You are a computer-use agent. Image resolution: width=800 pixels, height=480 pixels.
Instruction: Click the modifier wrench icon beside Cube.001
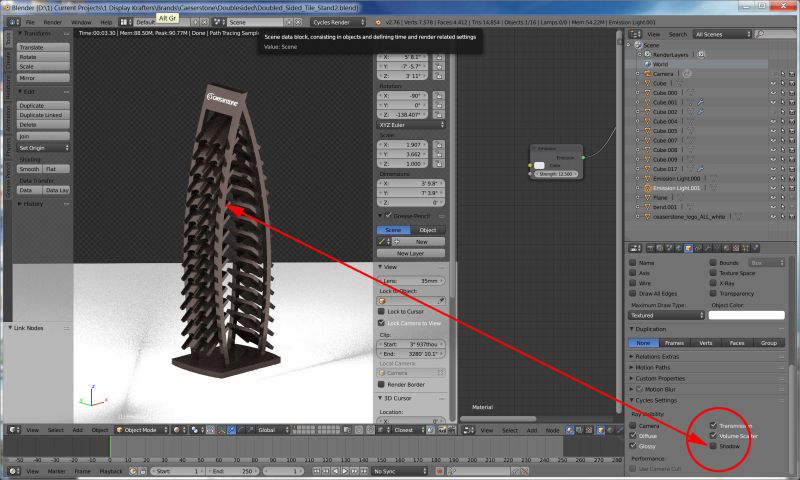point(701,102)
